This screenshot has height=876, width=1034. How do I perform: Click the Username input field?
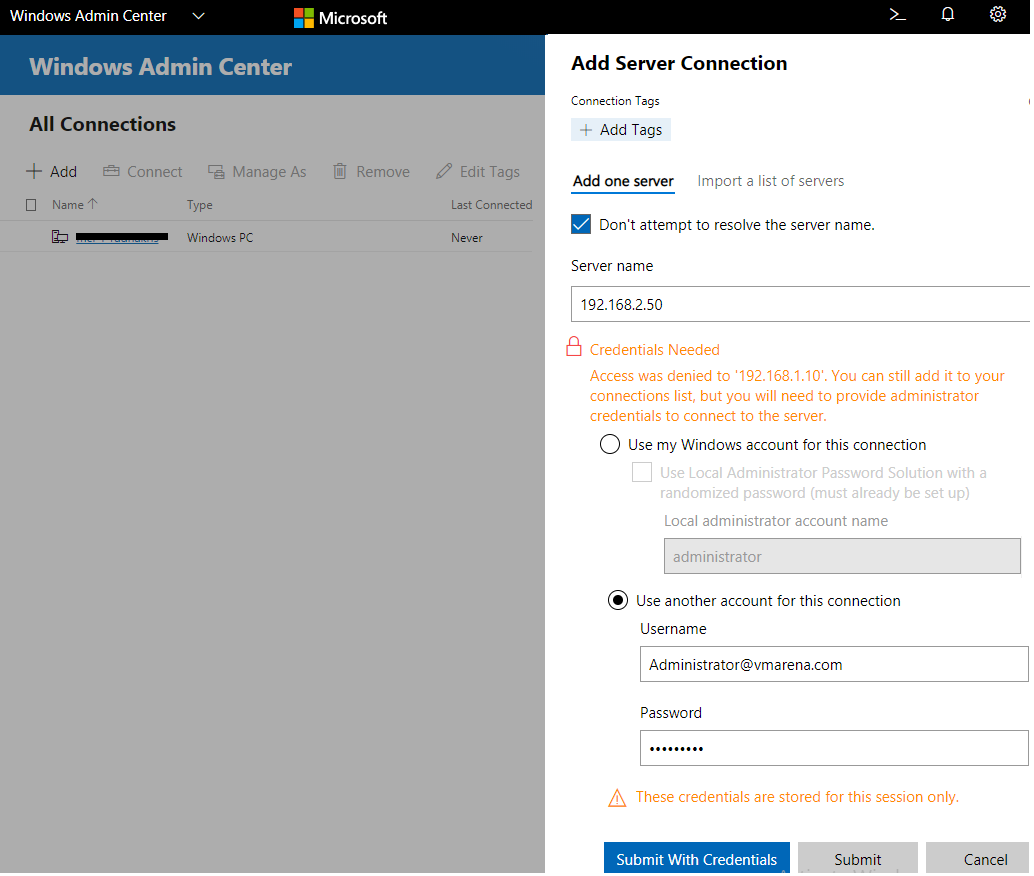(834, 664)
